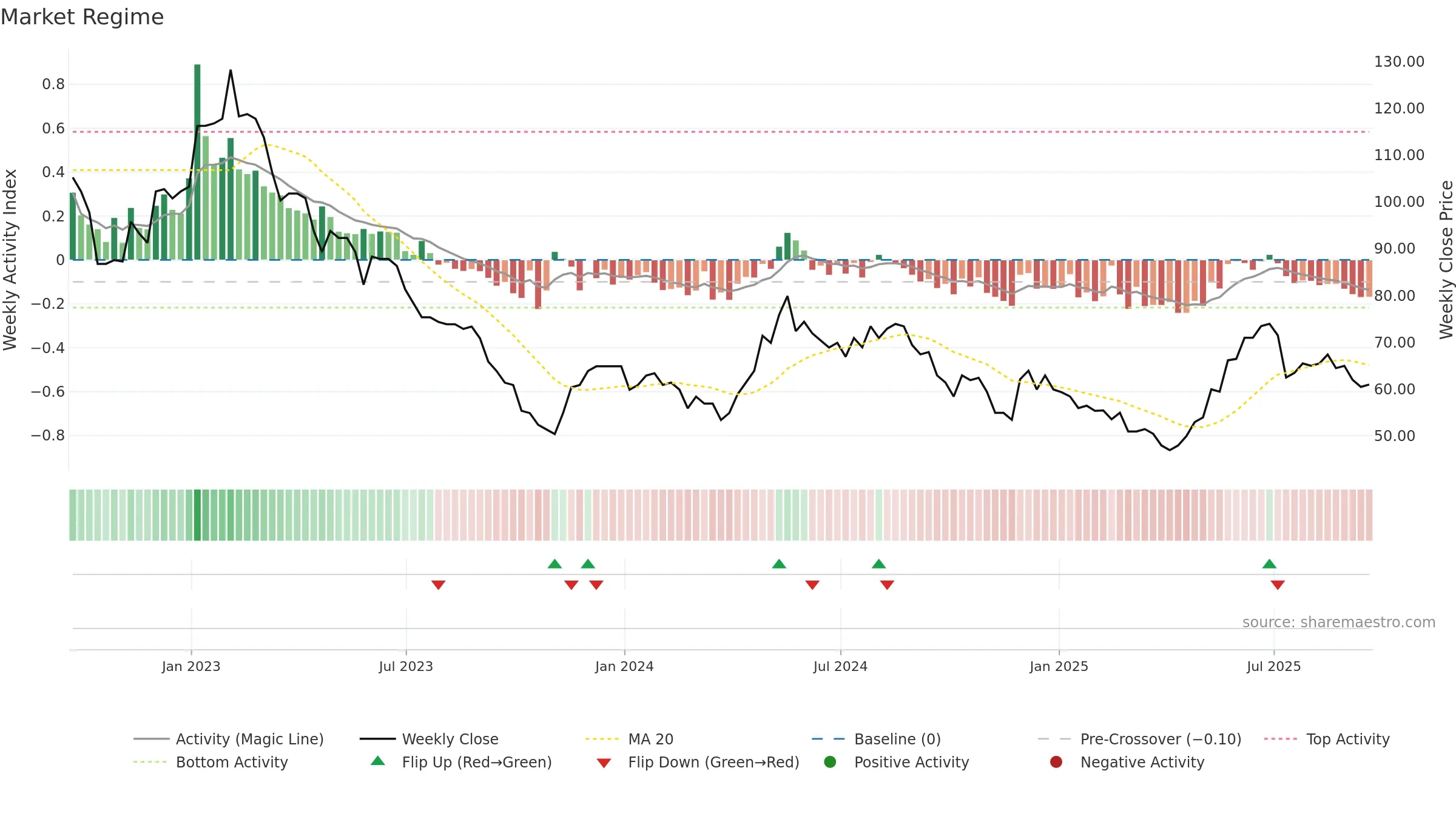
Task: Toggle MA 20 legend entry
Action: [x=629, y=739]
